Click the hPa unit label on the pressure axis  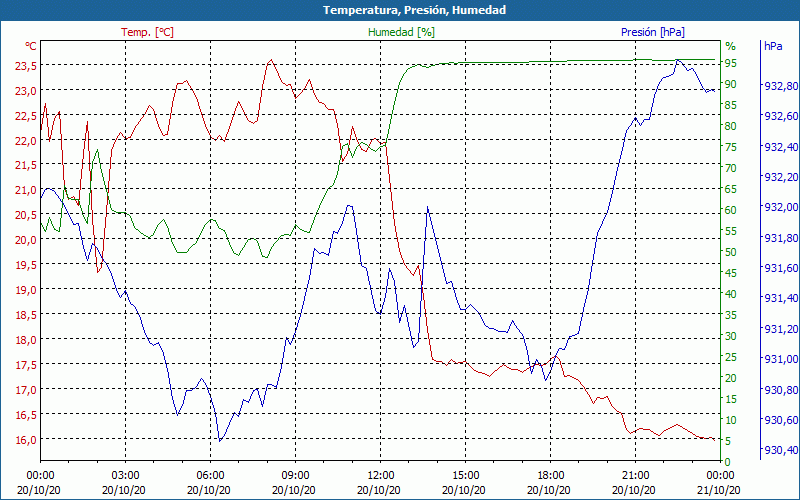pyautogui.click(x=773, y=46)
